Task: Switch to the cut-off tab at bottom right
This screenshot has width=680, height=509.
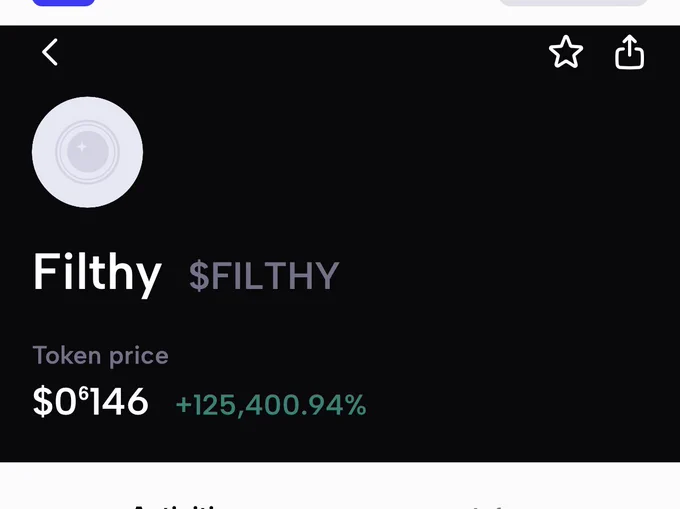Action: [488, 506]
